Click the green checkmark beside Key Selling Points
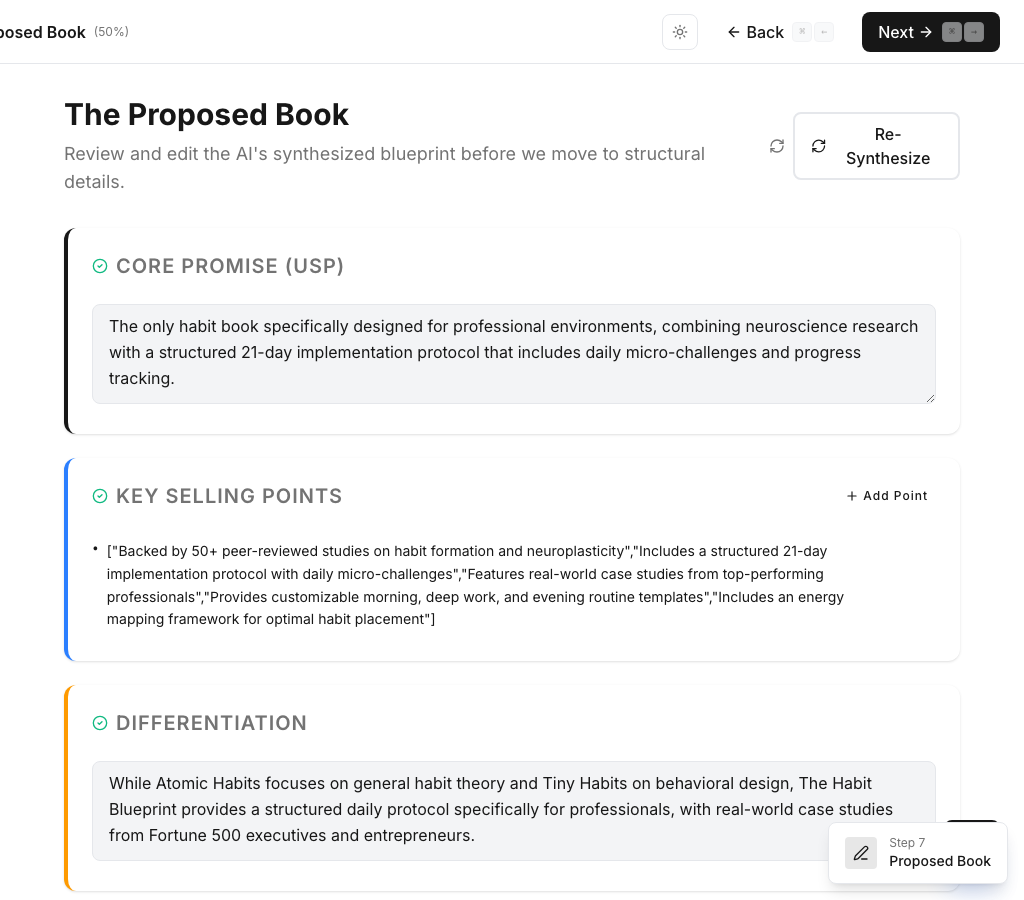 [x=99, y=496]
